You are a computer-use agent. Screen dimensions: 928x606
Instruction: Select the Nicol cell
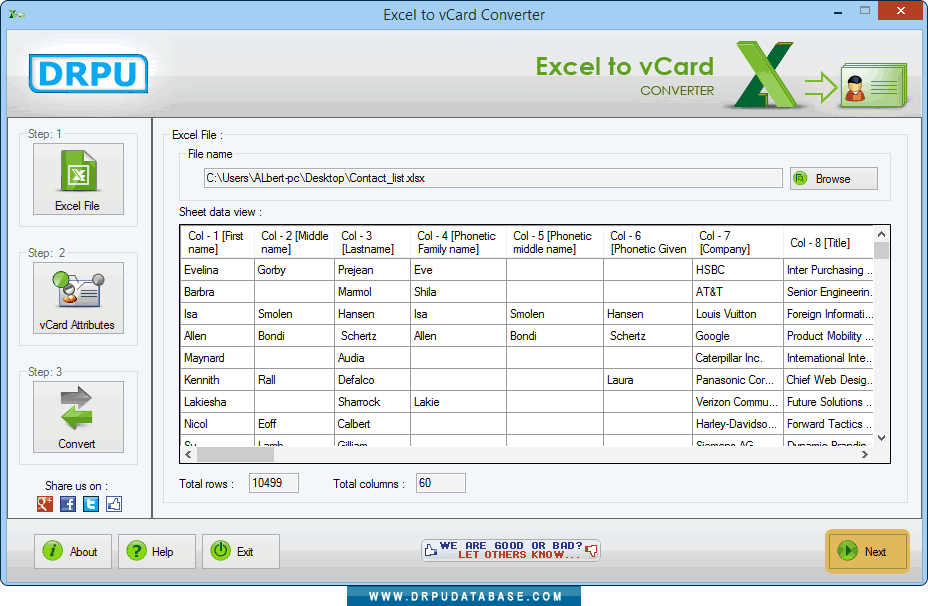(217, 423)
